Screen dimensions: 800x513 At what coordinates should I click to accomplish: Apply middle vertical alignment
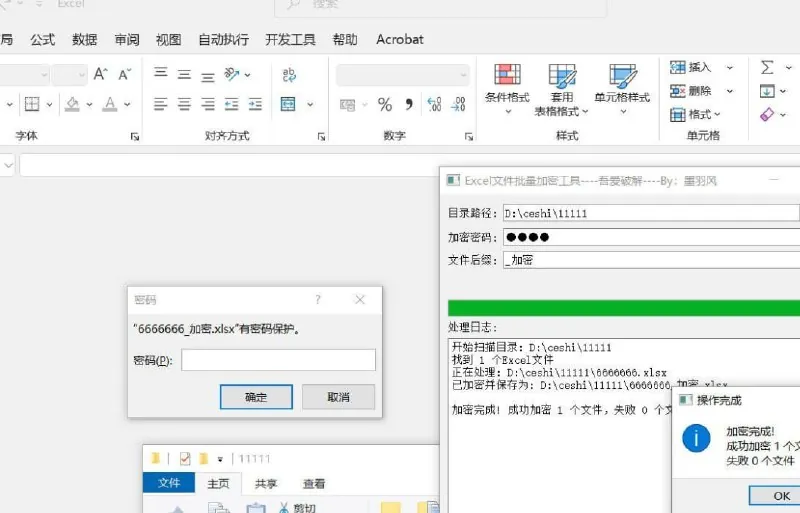point(184,75)
